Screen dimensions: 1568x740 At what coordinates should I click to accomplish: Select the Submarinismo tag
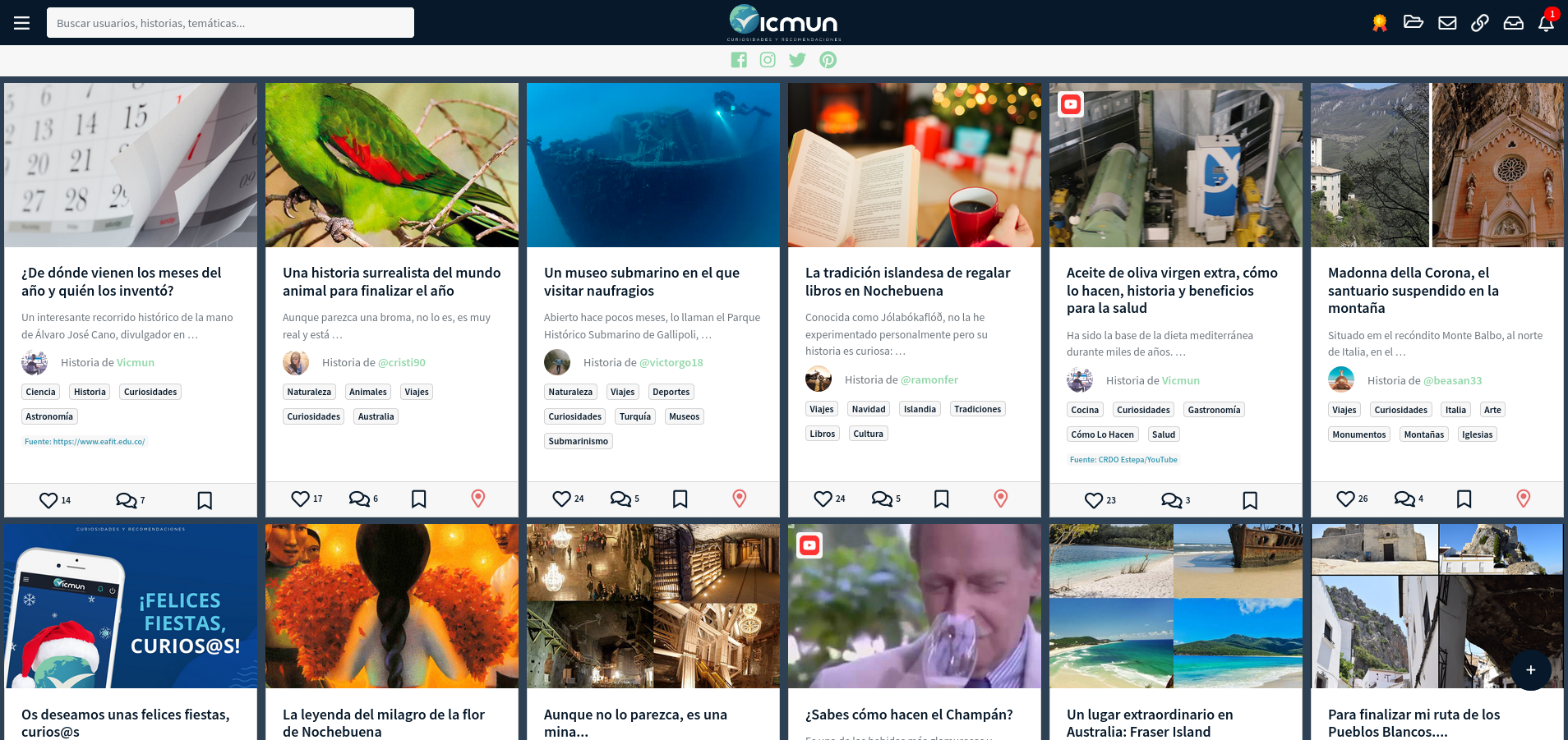tap(579, 441)
